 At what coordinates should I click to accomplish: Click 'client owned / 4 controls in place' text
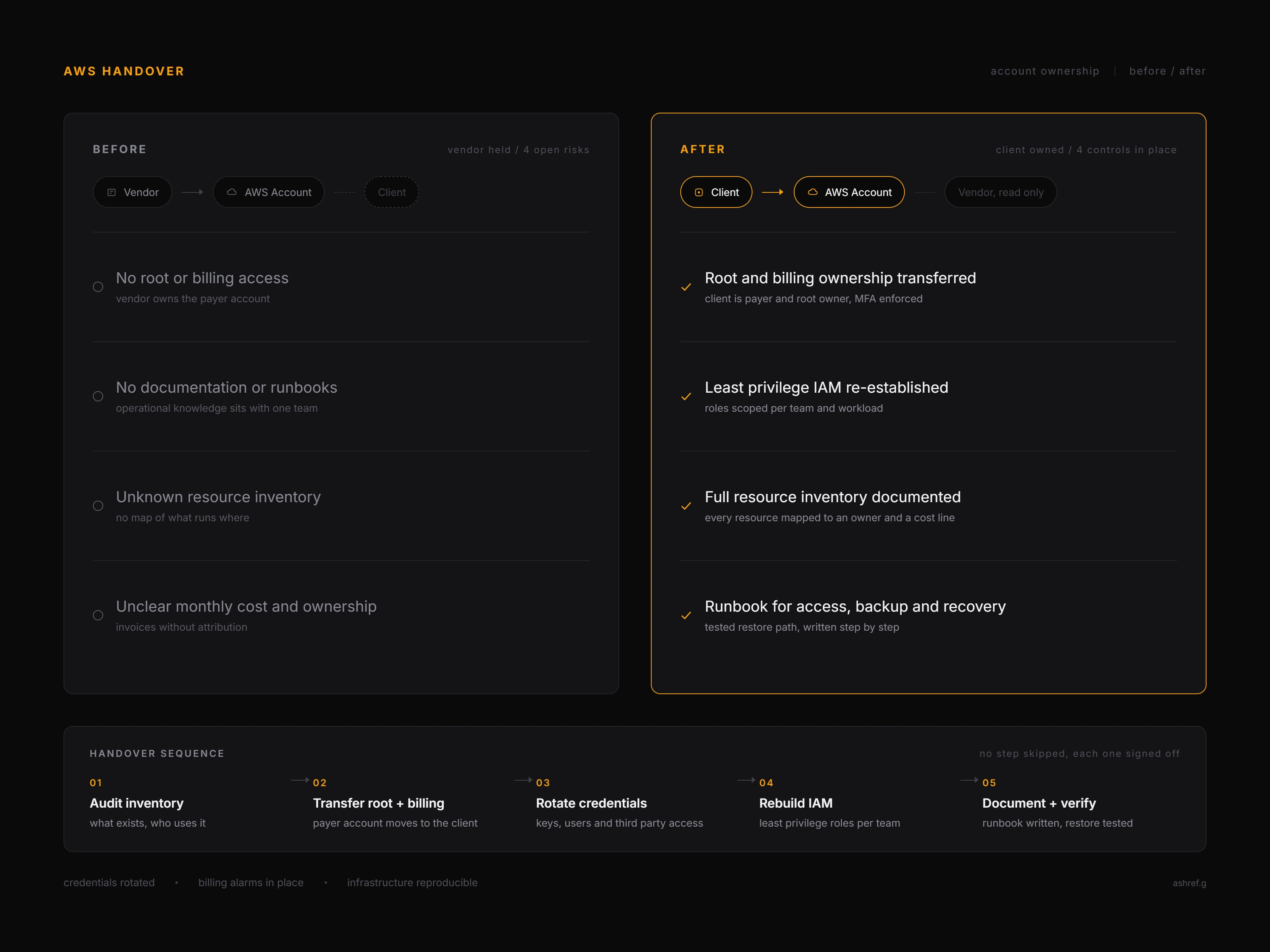[x=1086, y=150]
